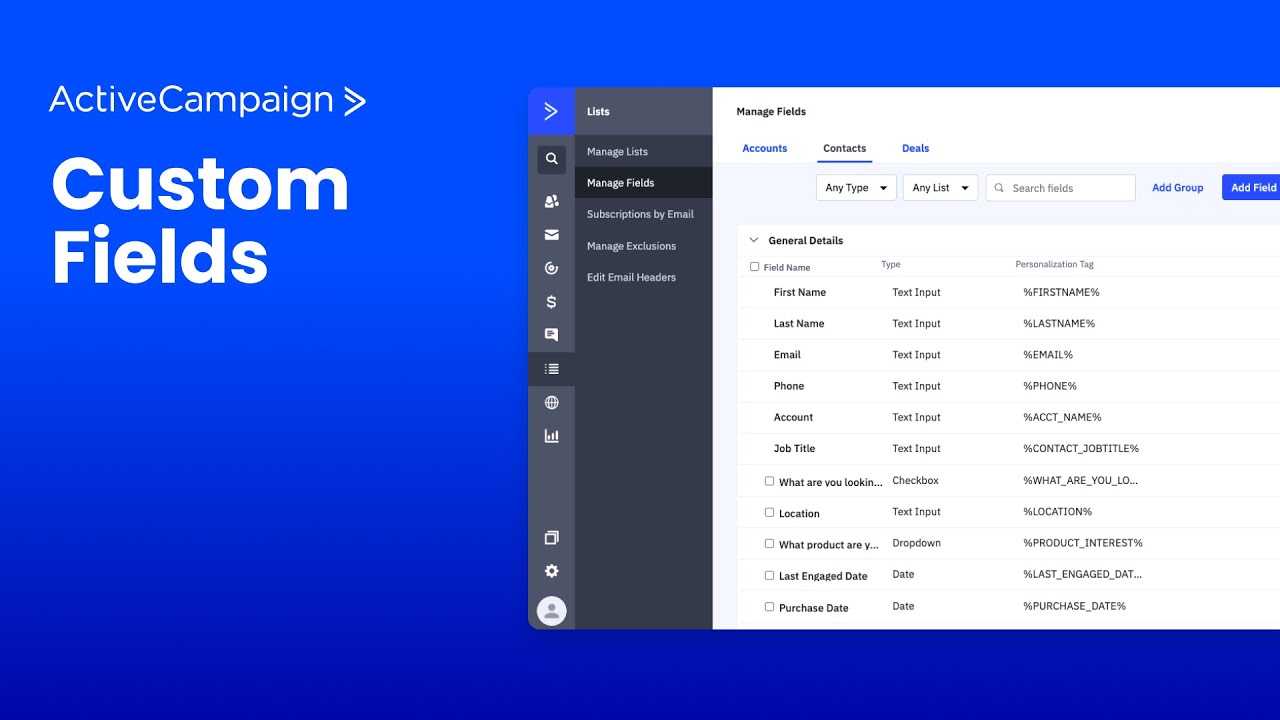
Task: Click the Purchase Date field name
Action: [814, 608]
